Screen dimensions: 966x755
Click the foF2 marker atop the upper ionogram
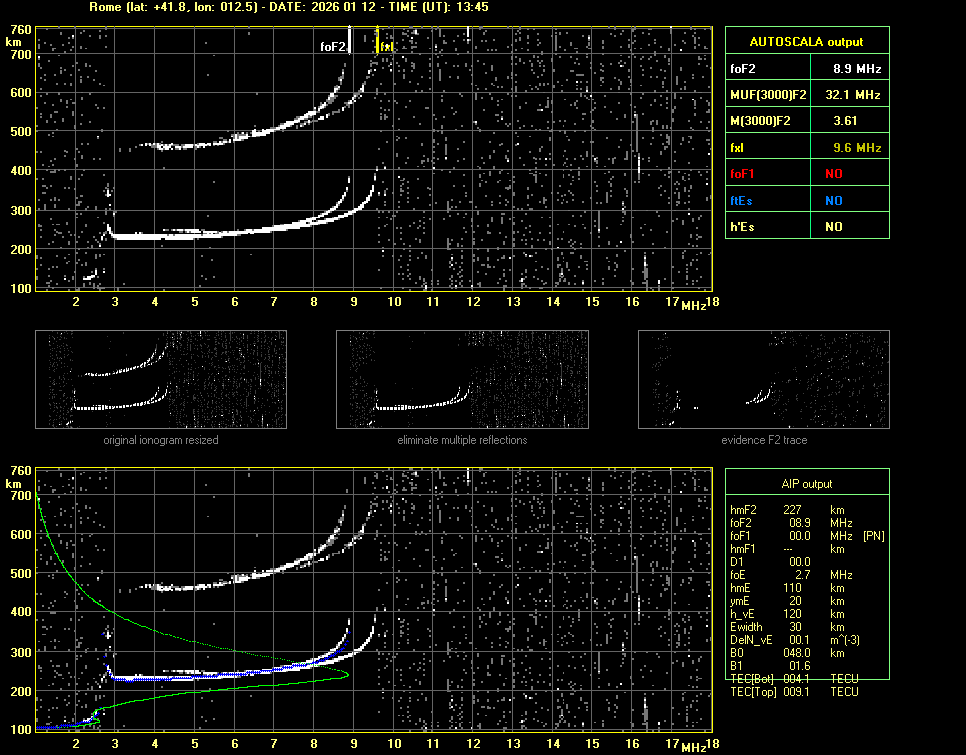point(334,47)
